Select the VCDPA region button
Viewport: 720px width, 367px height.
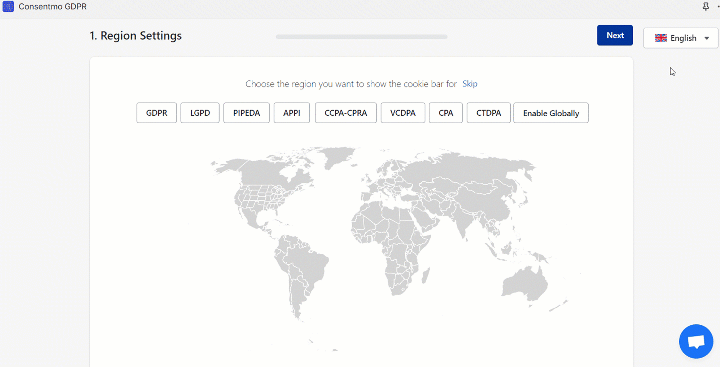click(x=403, y=113)
